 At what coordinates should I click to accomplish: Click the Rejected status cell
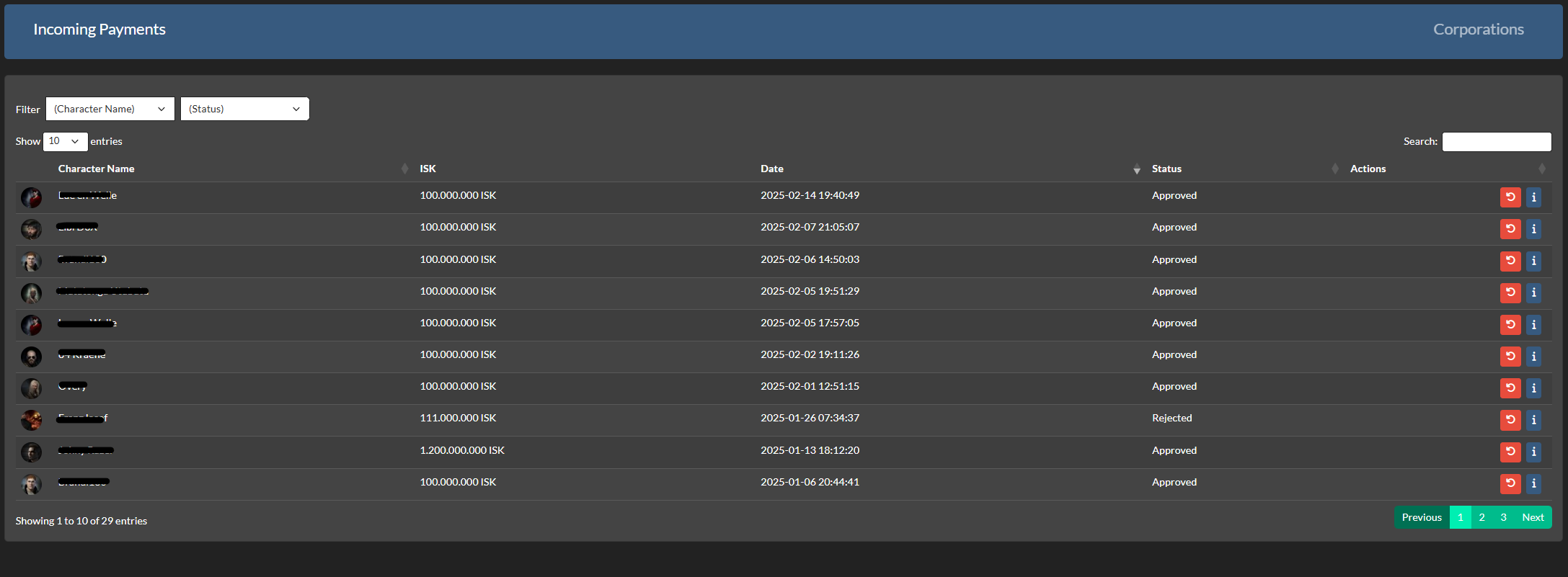1171,418
